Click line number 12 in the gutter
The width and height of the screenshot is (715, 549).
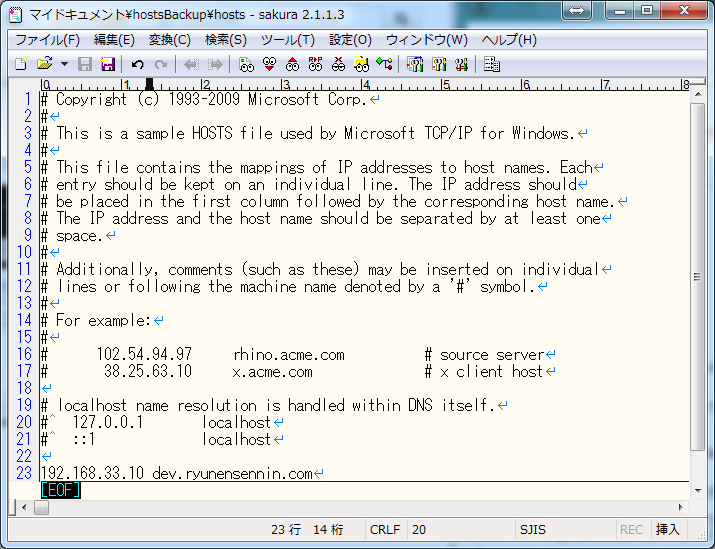(24, 286)
